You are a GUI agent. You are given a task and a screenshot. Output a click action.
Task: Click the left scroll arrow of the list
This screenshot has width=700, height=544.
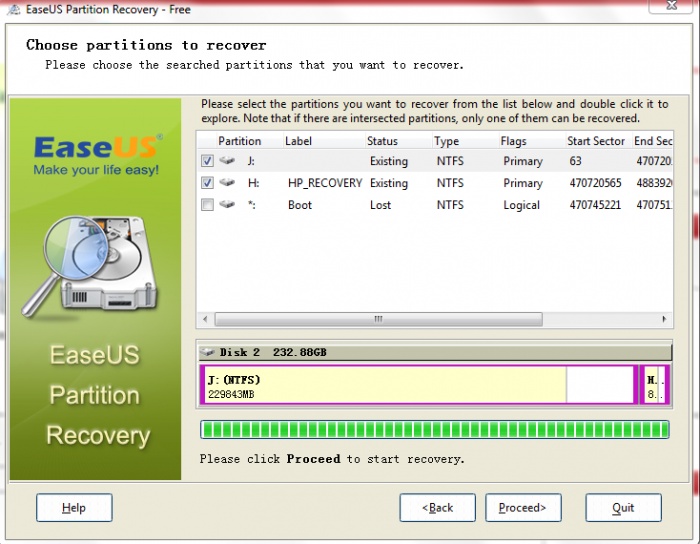click(x=205, y=319)
